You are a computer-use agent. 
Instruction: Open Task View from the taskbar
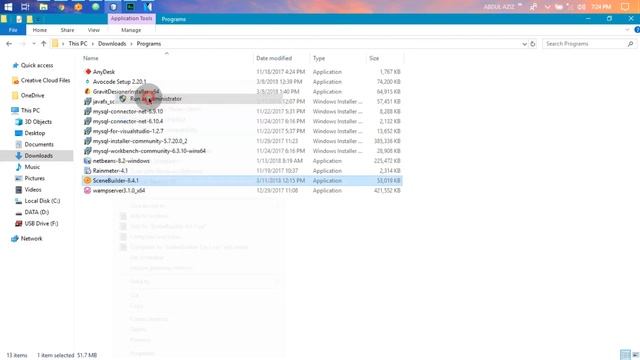pyautogui.click(x=25, y=7)
